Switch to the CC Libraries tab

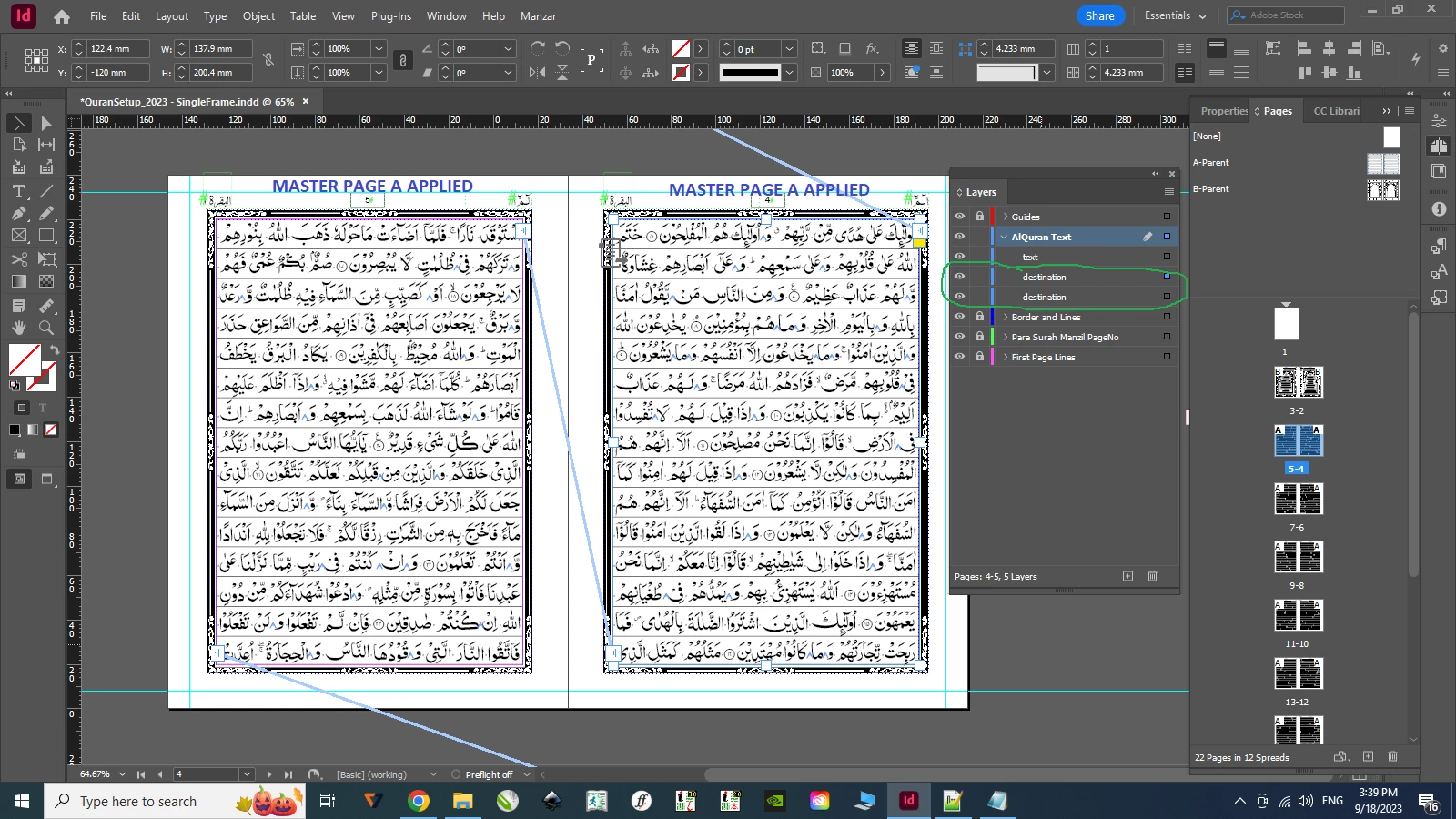(x=1336, y=111)
